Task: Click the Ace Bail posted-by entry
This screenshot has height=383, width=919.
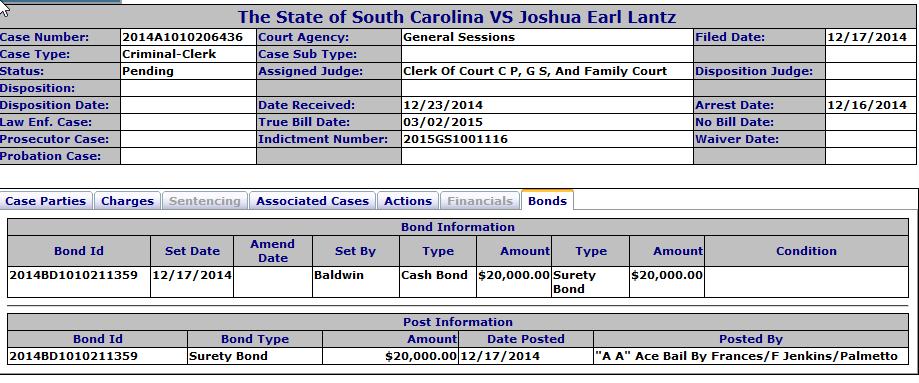Action: [x=746, y=356]
